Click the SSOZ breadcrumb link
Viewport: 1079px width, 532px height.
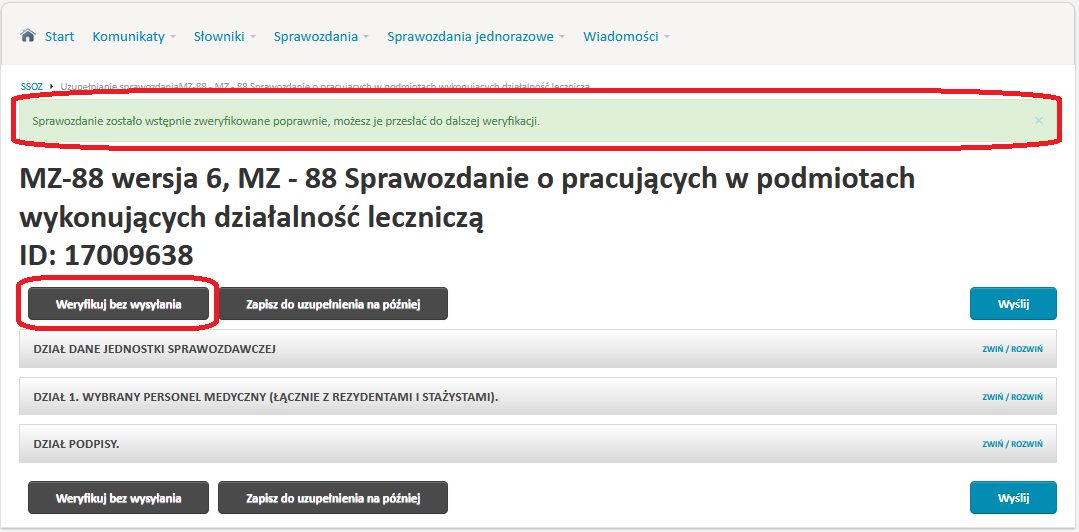click(32, 87)
